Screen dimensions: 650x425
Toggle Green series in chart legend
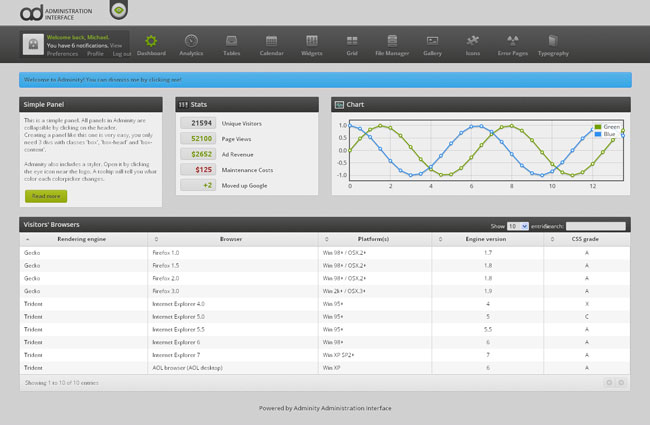point(607,127)
